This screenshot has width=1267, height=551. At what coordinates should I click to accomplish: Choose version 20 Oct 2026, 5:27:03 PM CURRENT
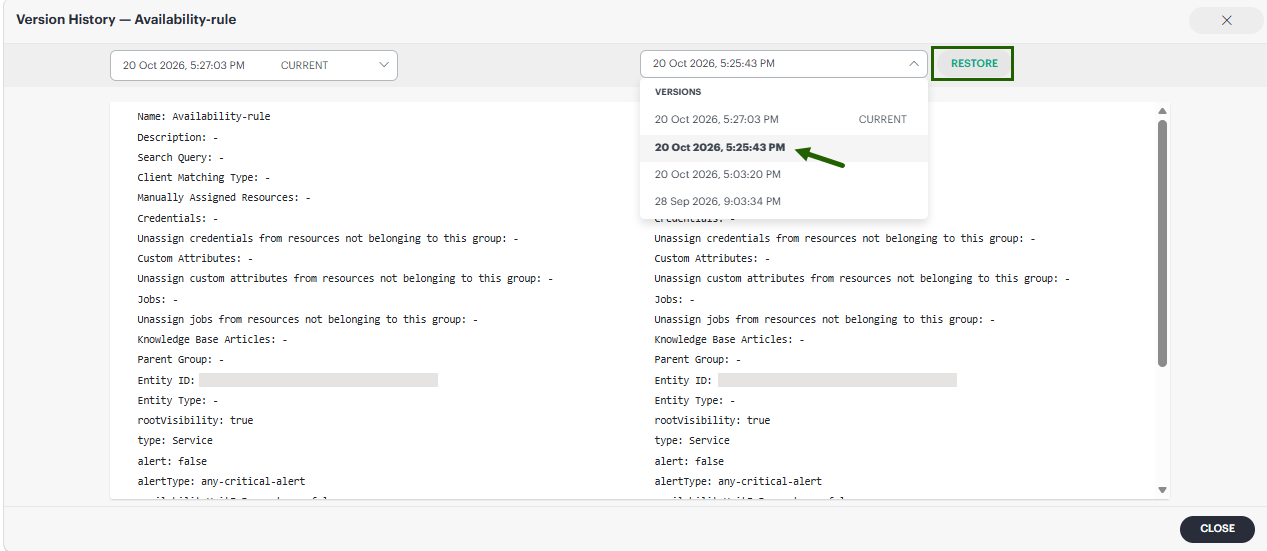pyautogui.click(x=784, y=120)
